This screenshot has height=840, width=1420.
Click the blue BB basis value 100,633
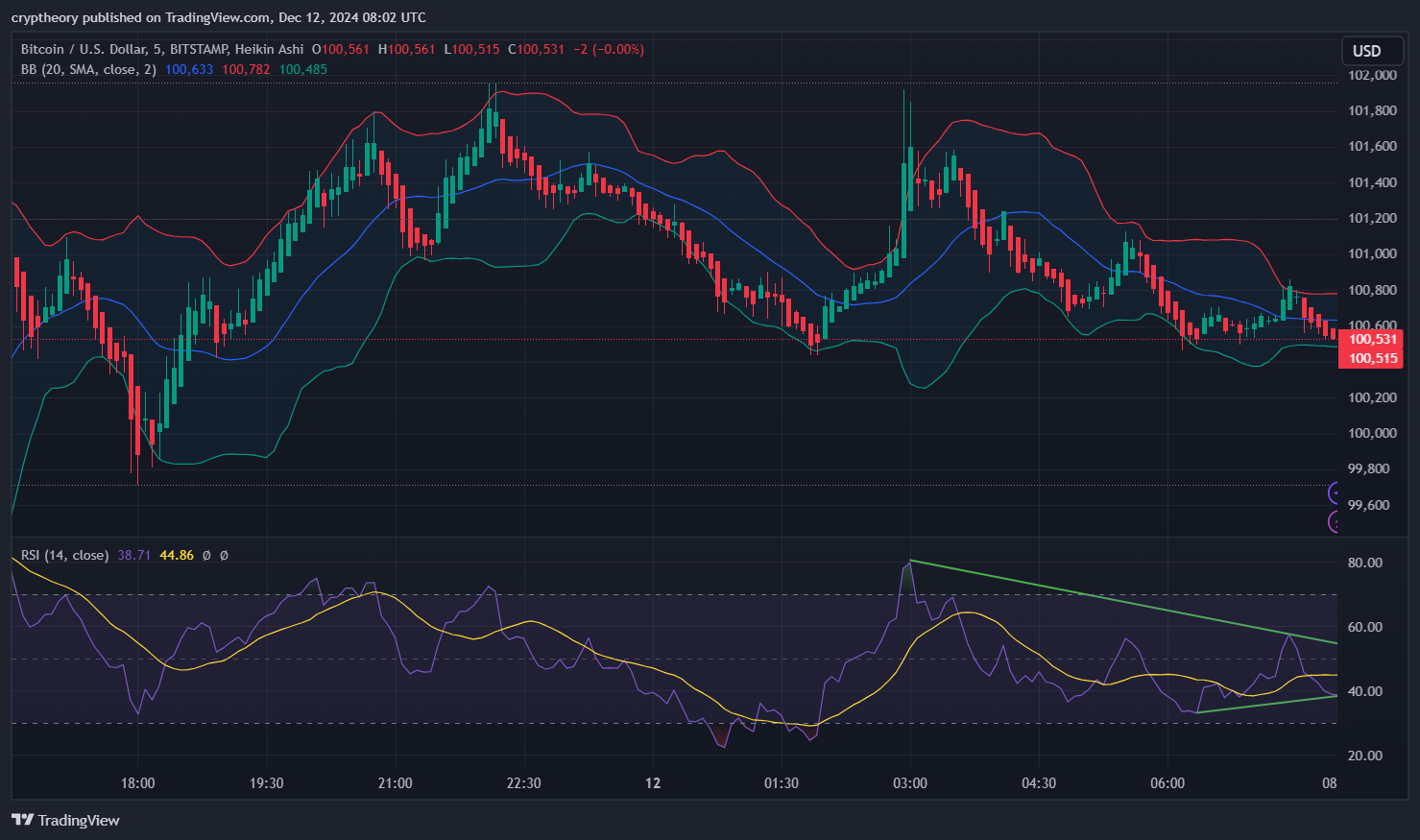pos(189,69)
